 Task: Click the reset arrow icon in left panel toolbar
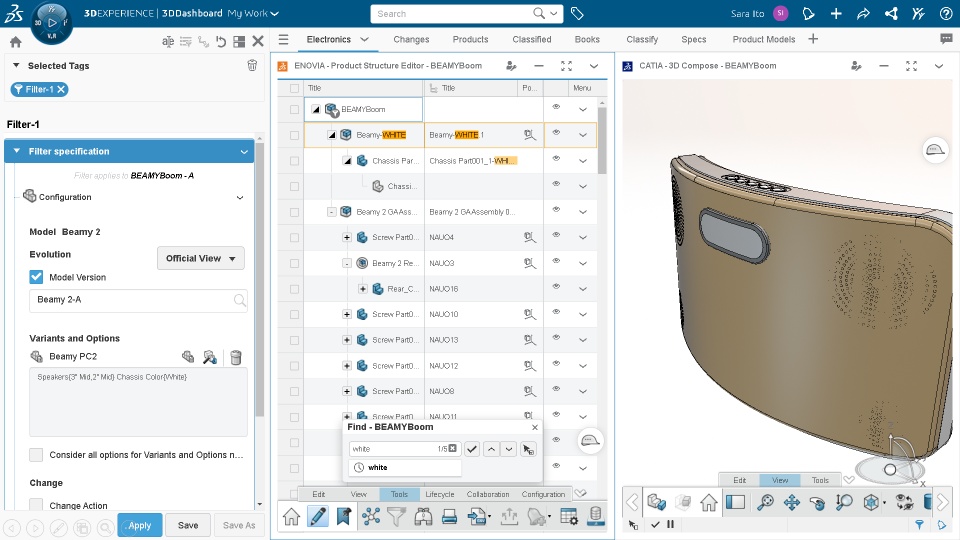(x=221, y=42)
